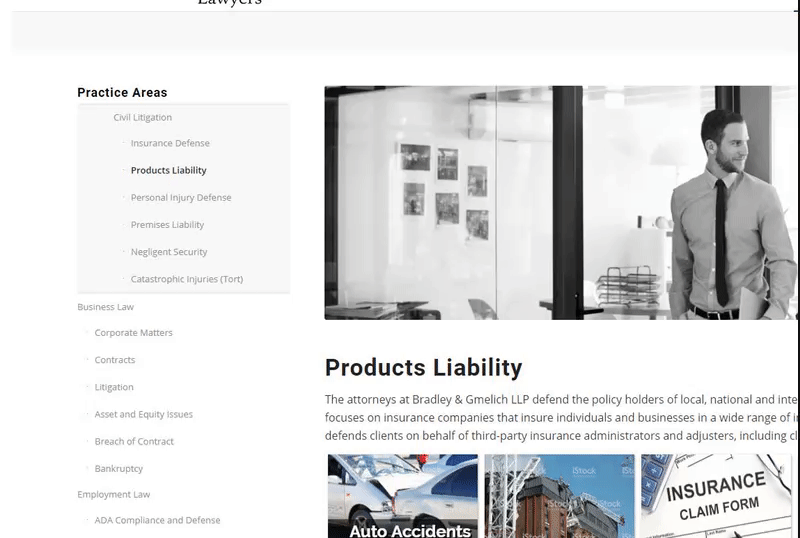The image size is (800, 538).
Task: Open Premises Liability in Practice Areas
Action: (167, 225)
